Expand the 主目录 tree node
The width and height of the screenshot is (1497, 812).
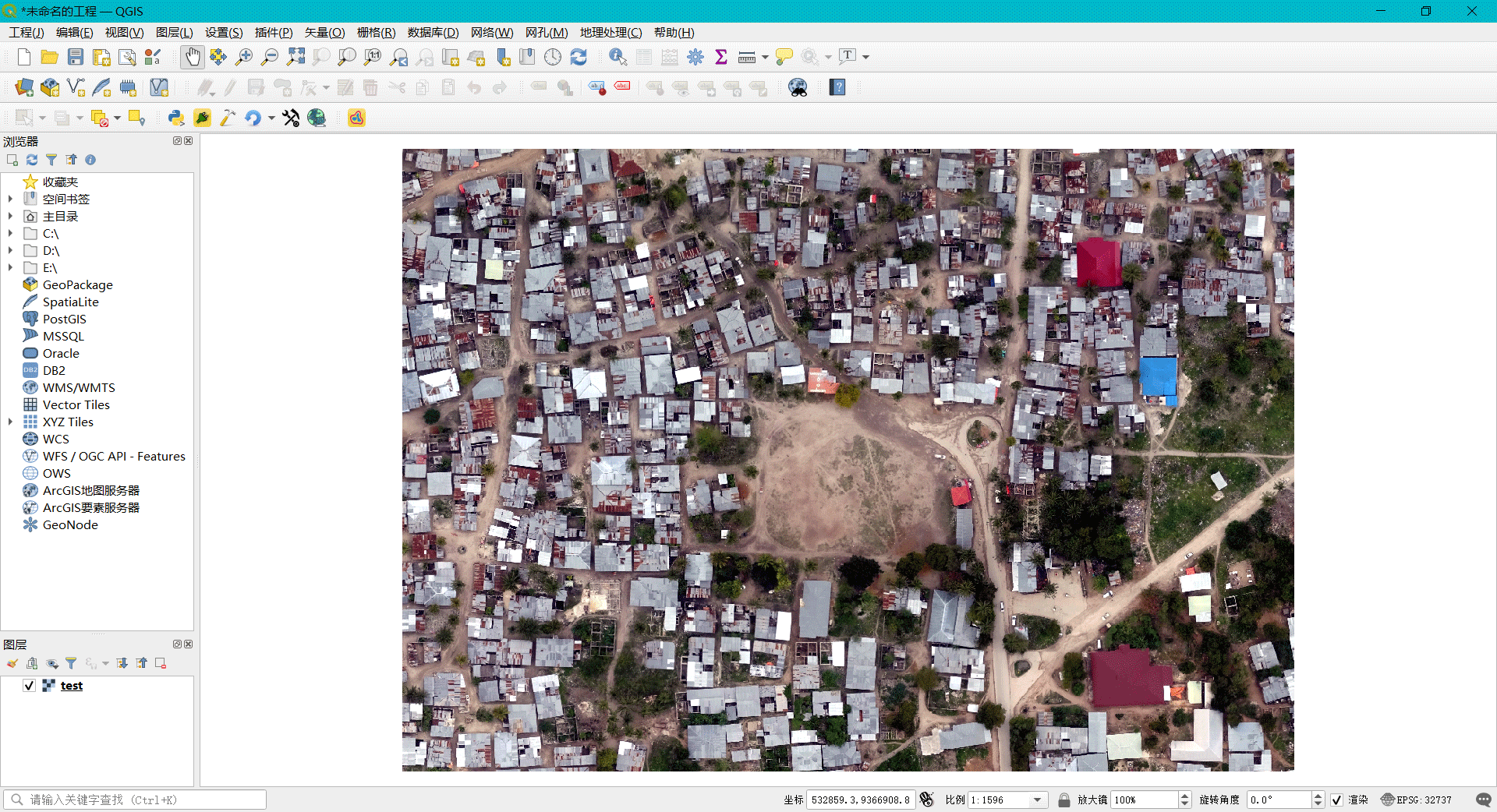point(10,217)
